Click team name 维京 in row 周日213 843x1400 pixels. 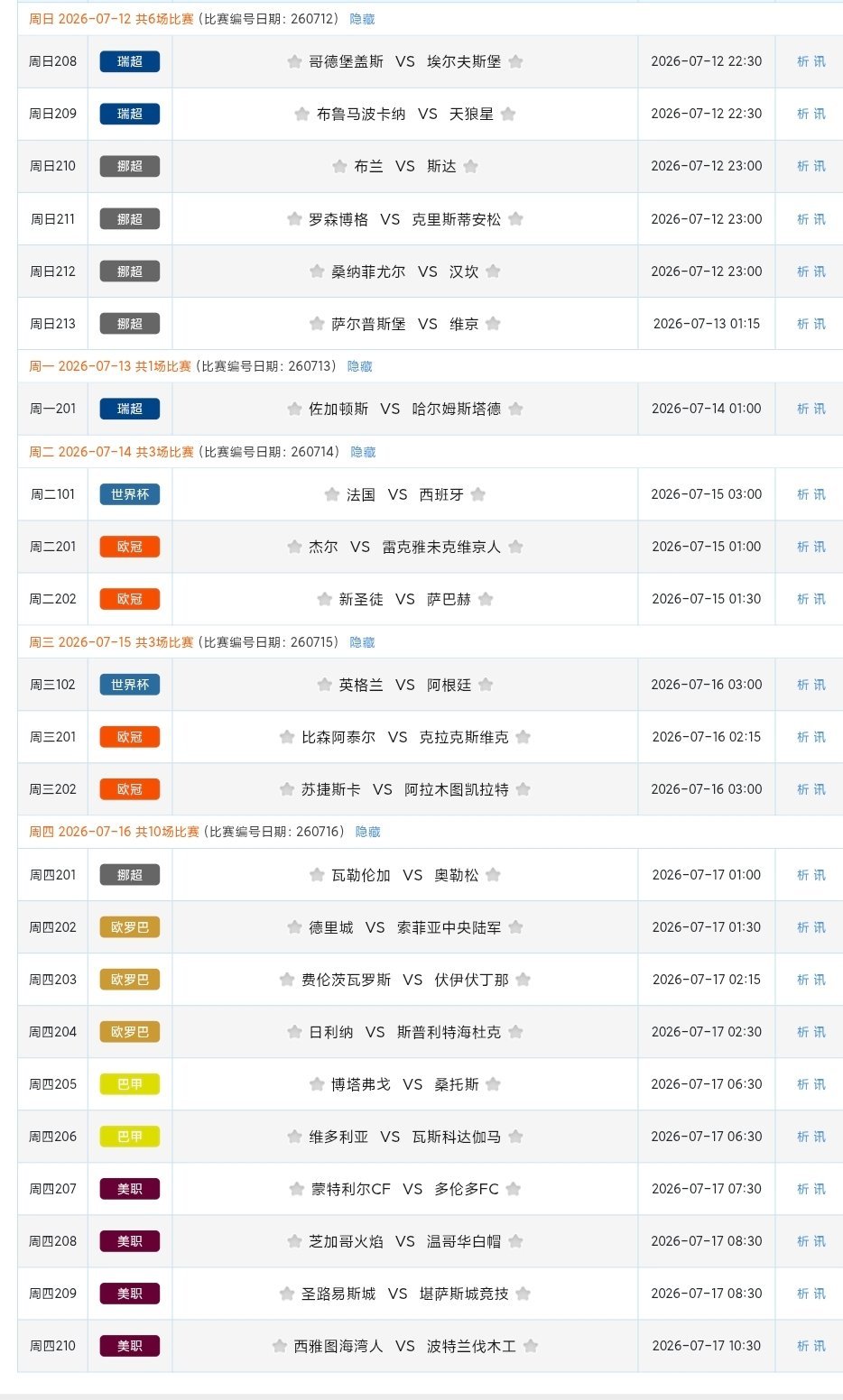point(464,324)
